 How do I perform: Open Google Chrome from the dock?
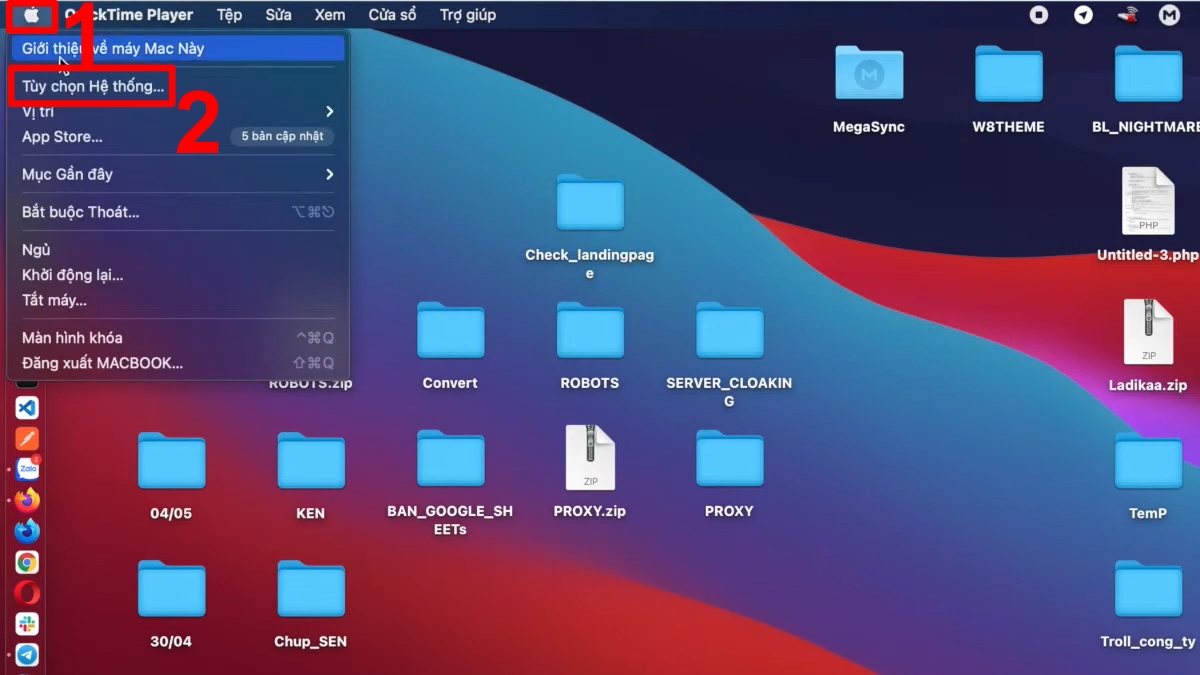click(27, 563)
